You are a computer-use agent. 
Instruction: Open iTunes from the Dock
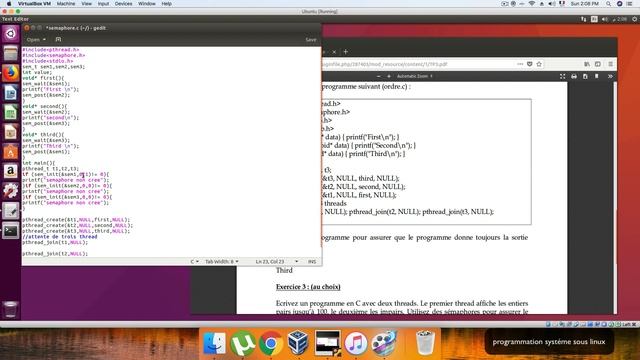click(x=356, y=343)
